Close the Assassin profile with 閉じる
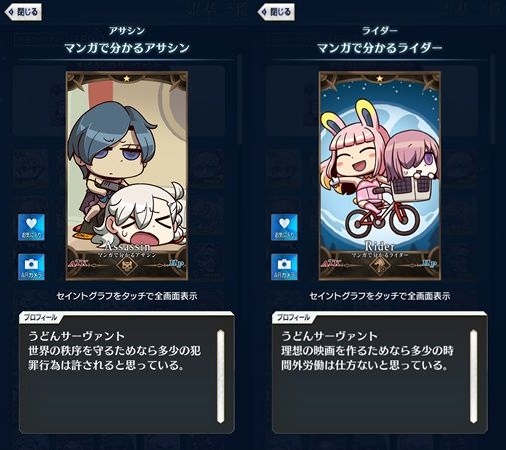Viewport: 506px width, 450px height. point(23,12)
